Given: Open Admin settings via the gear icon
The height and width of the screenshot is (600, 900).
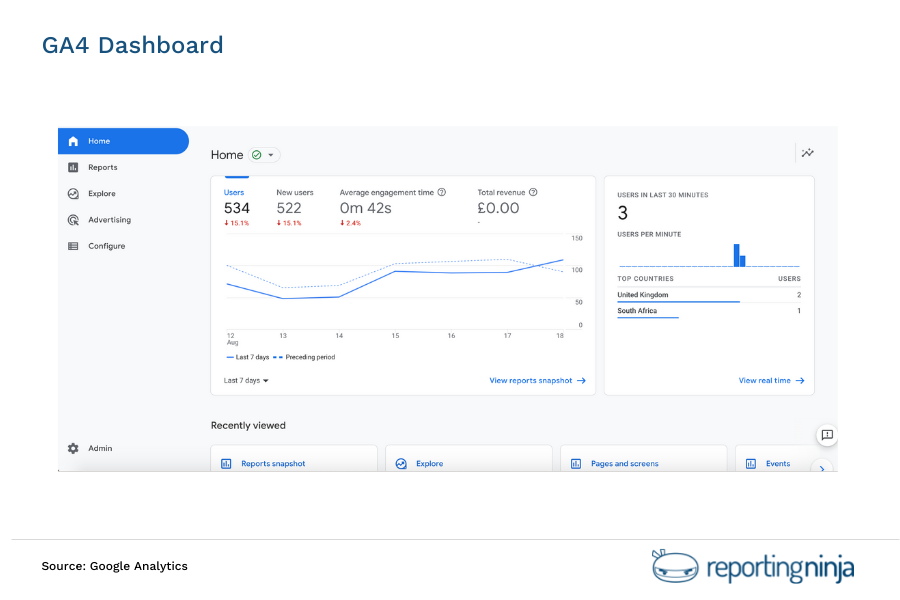Looking at the screenshot, I should click(73, 448).
